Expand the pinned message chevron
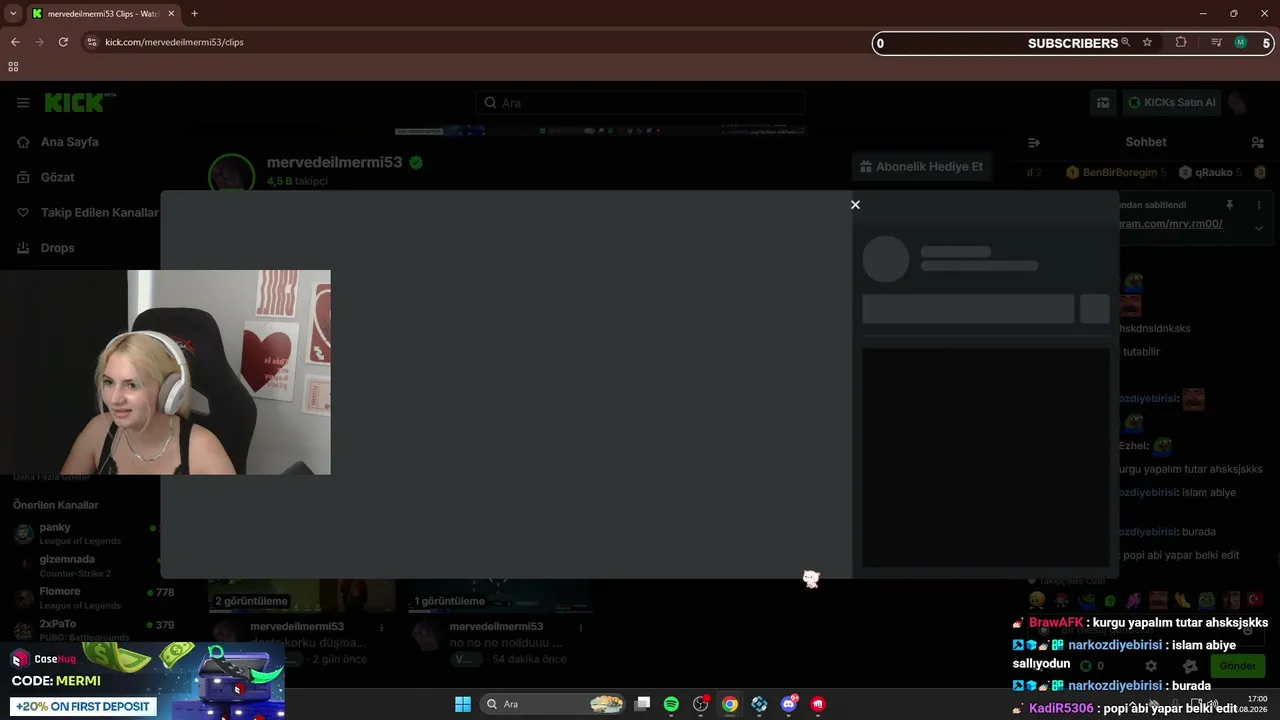The width and height of the screenshot is (1280, 720). point(1259,228)
